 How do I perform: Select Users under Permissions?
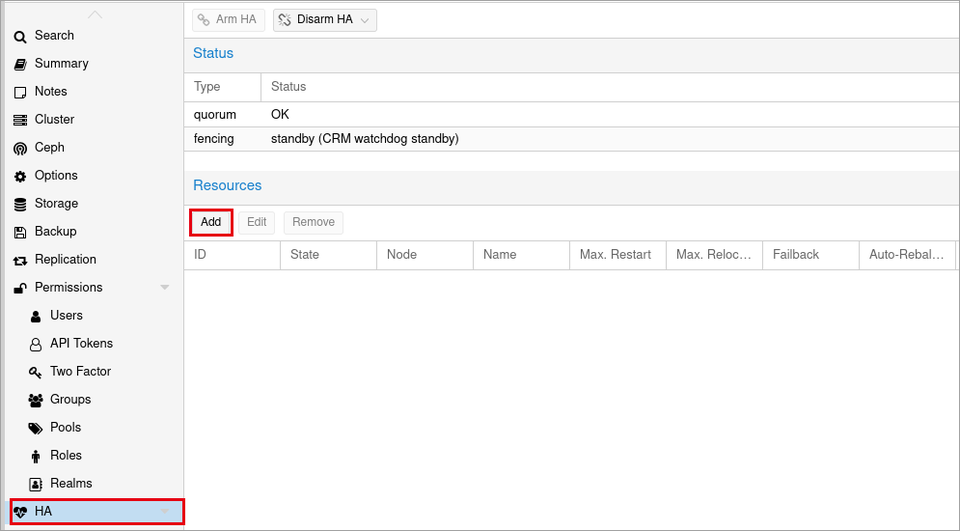point(94,315)
